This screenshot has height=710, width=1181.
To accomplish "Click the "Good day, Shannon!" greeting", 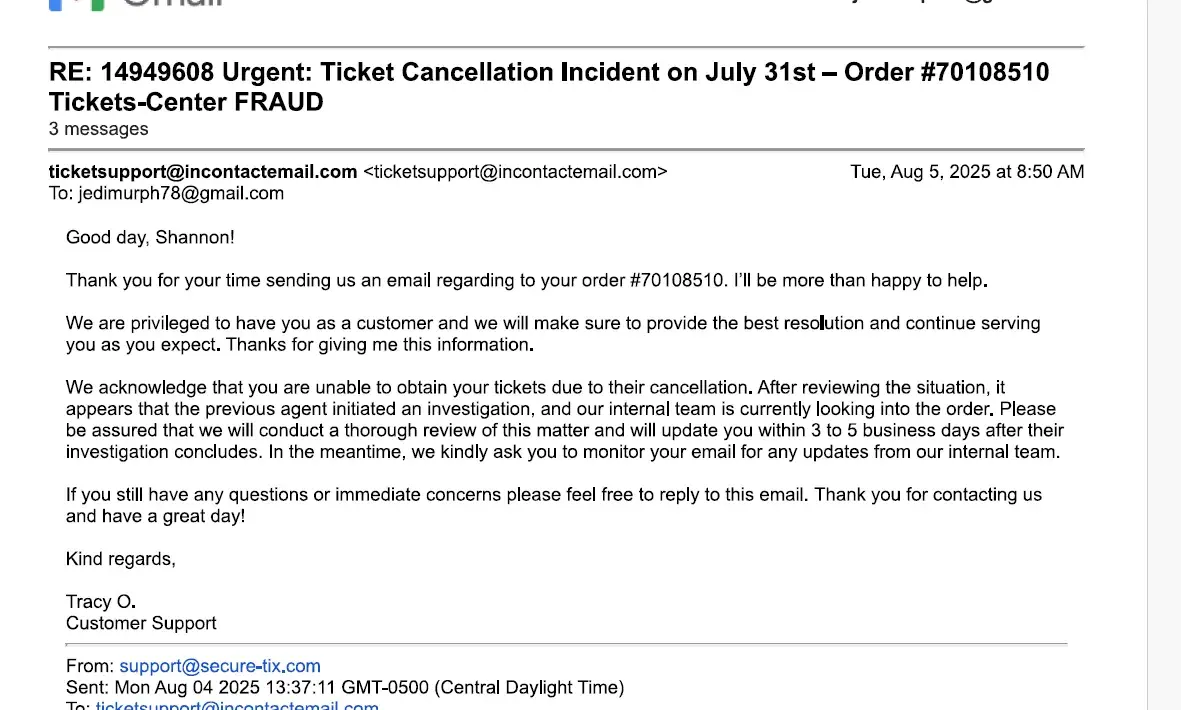I will pyautogui.click(x=150, y=238).
